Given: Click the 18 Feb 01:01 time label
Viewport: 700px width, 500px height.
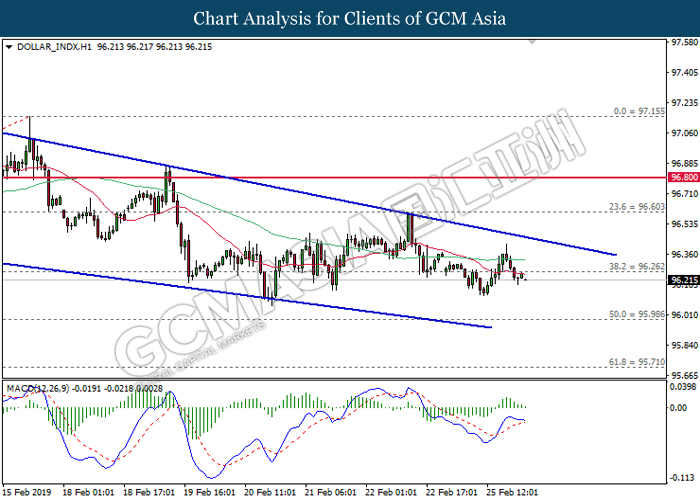Looking at the screenshot, I should [88, 492].
